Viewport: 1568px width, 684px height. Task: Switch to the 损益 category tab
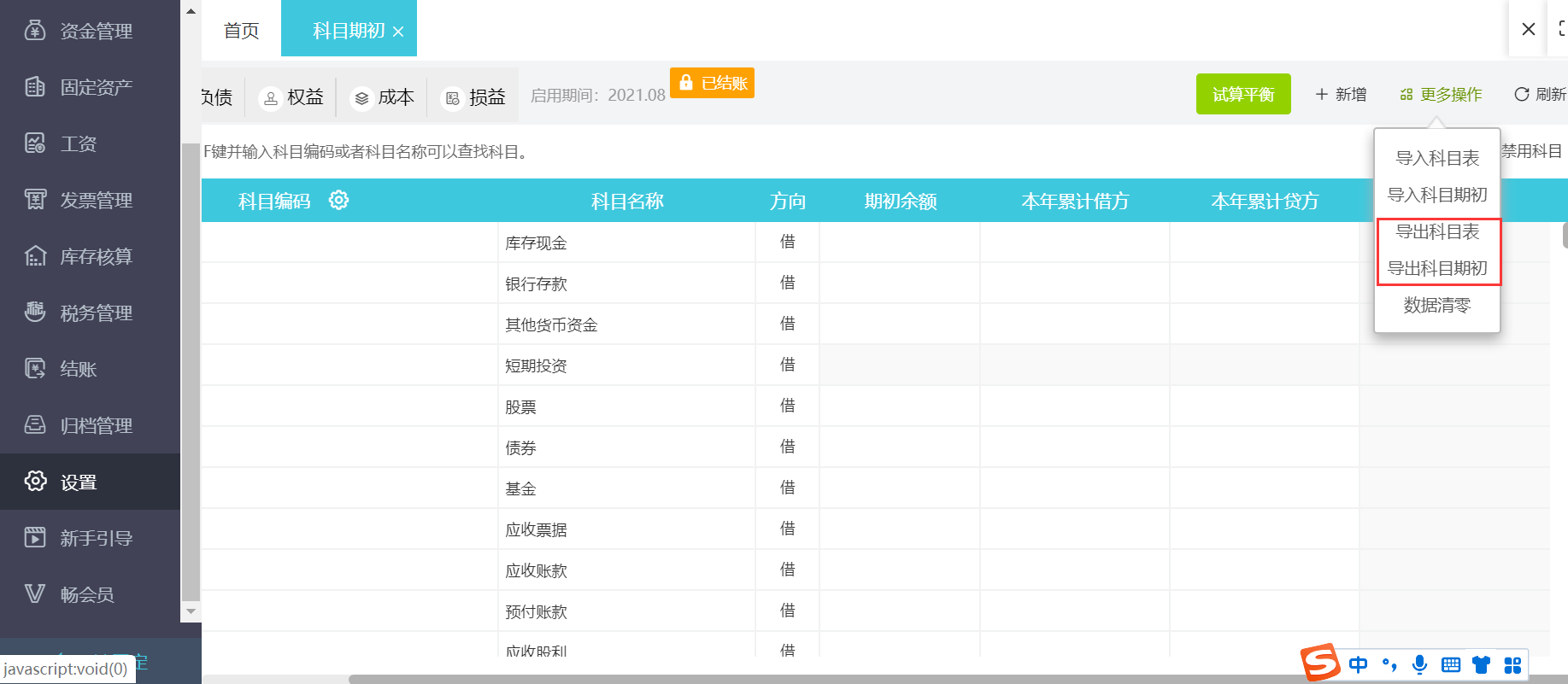475,97
